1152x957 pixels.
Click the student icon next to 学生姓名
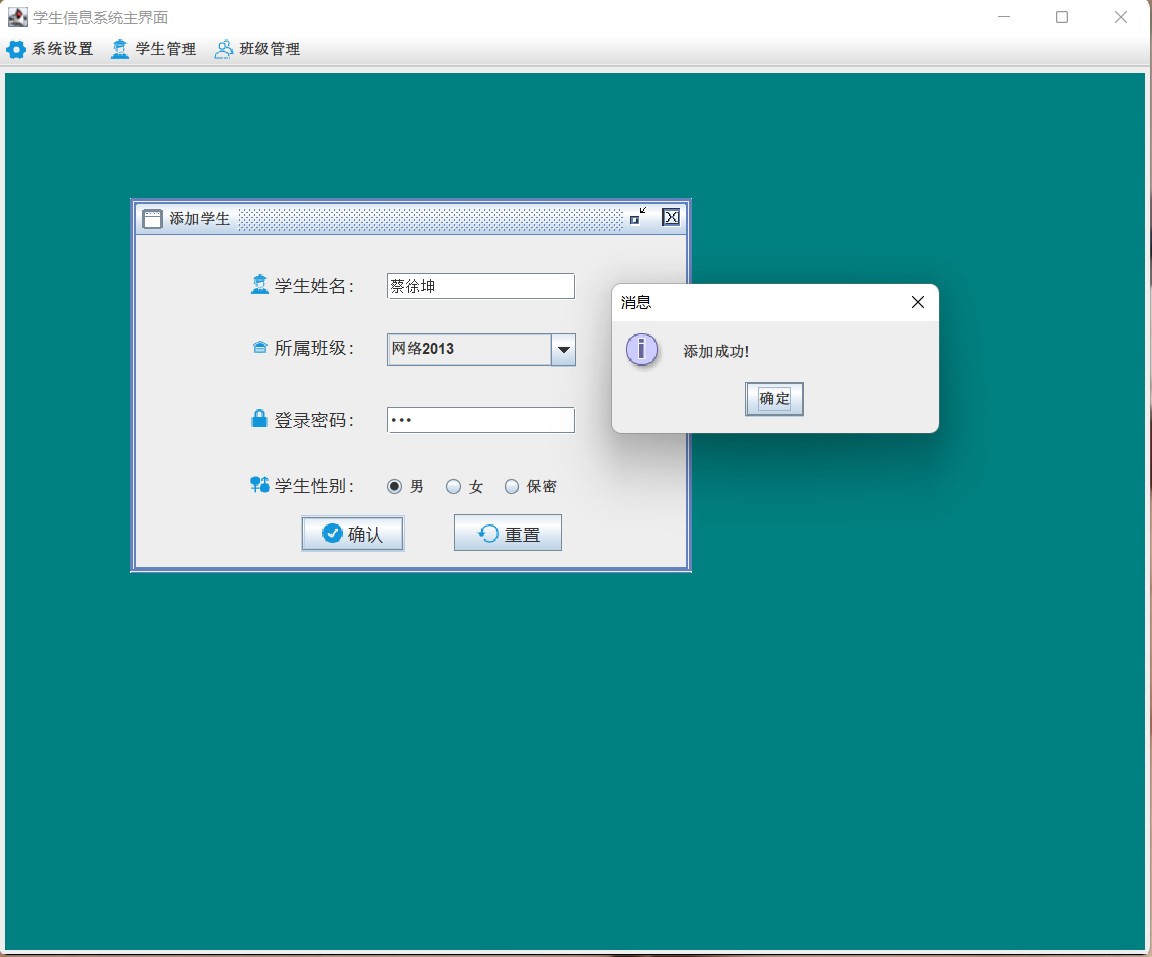tap(259, 284)
